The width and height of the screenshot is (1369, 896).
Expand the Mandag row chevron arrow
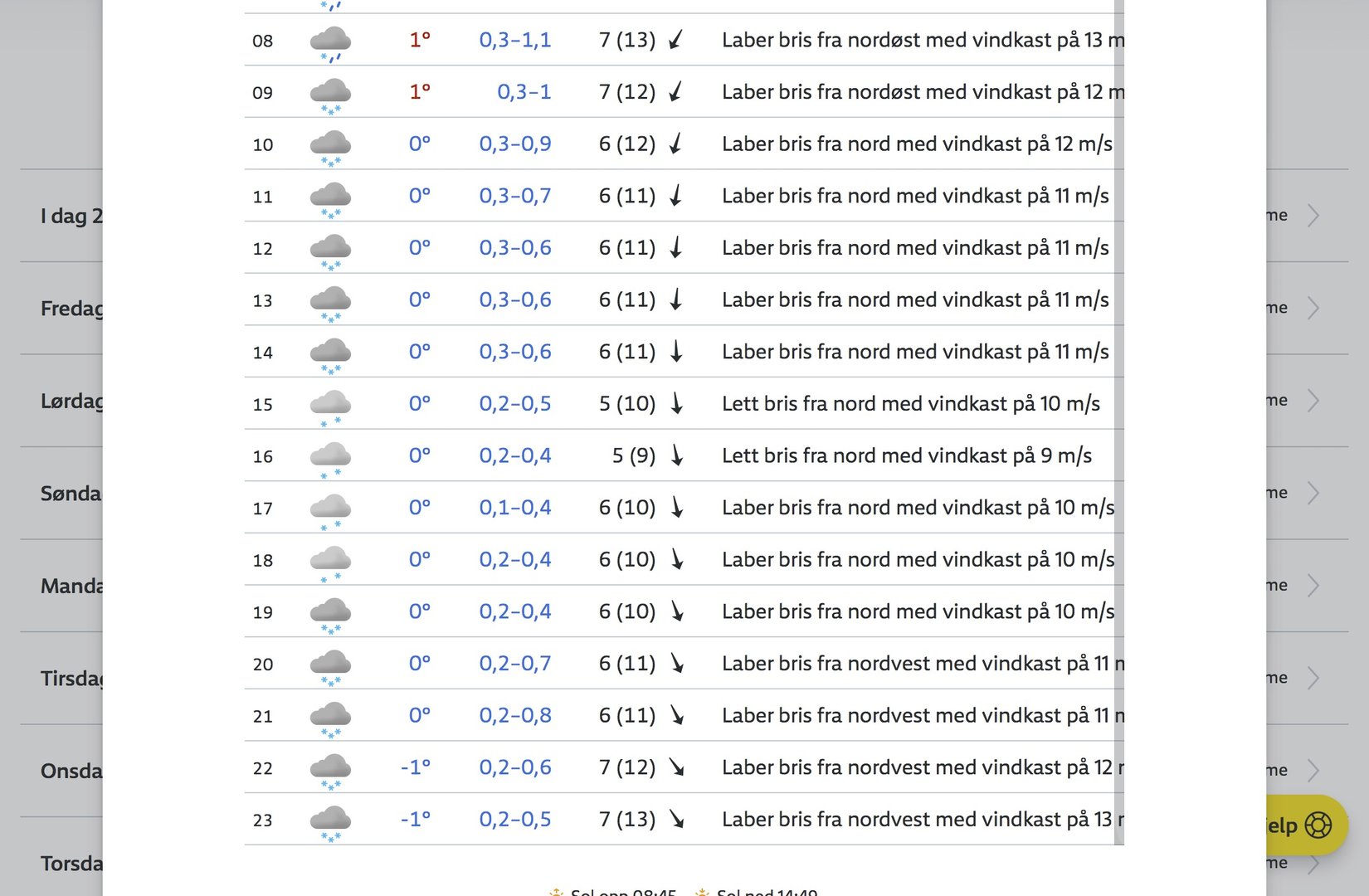pos(1313,586)
